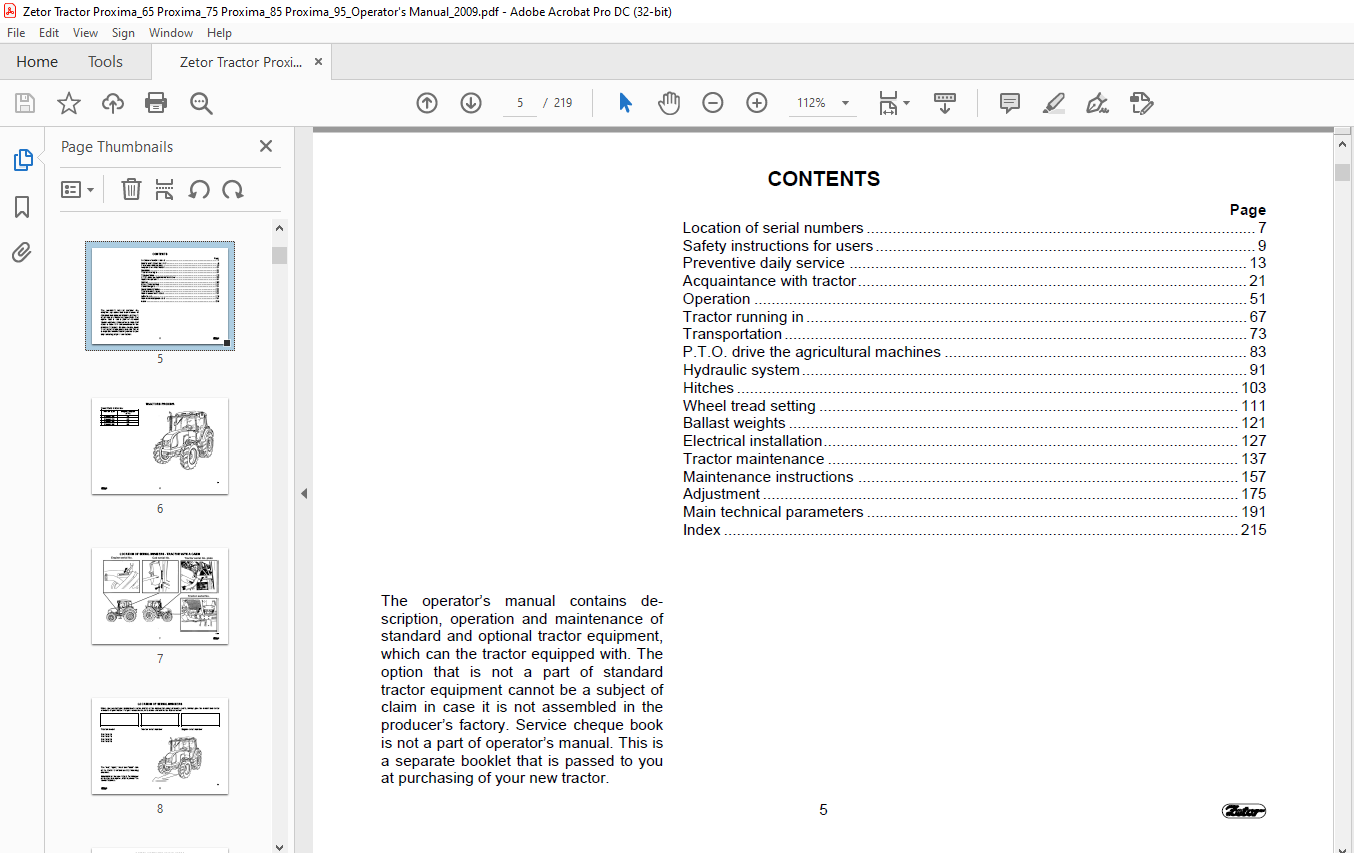Click 'Location of serial numbers' contents entry

773,228
